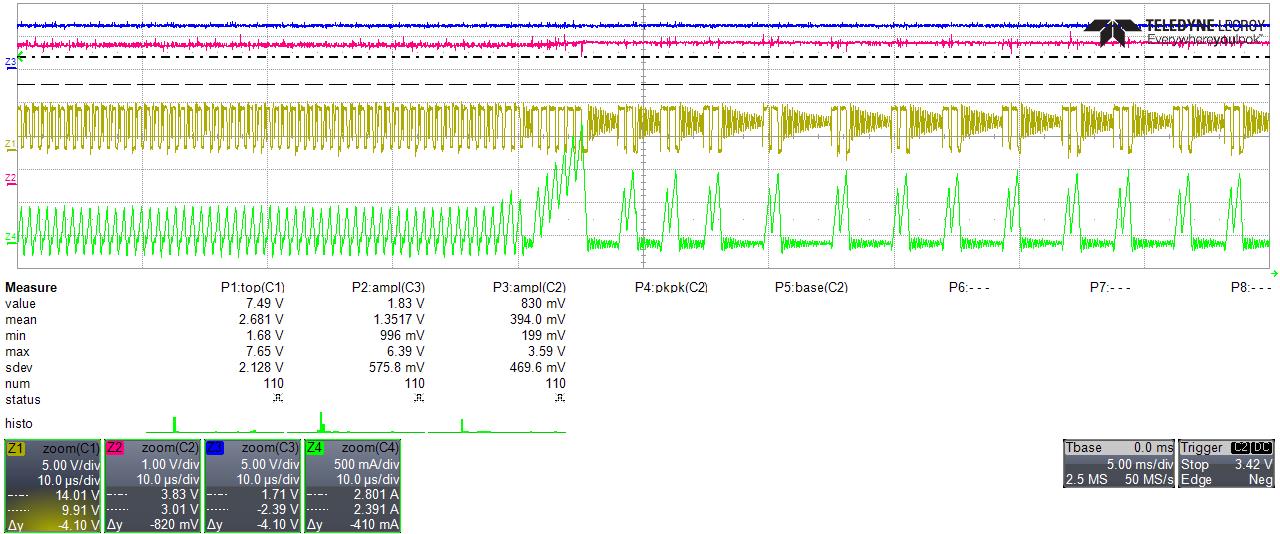Open the Z4 zoom(C4) descriptor box
This screenshot has width=1280, height=534.
[353, 486]
